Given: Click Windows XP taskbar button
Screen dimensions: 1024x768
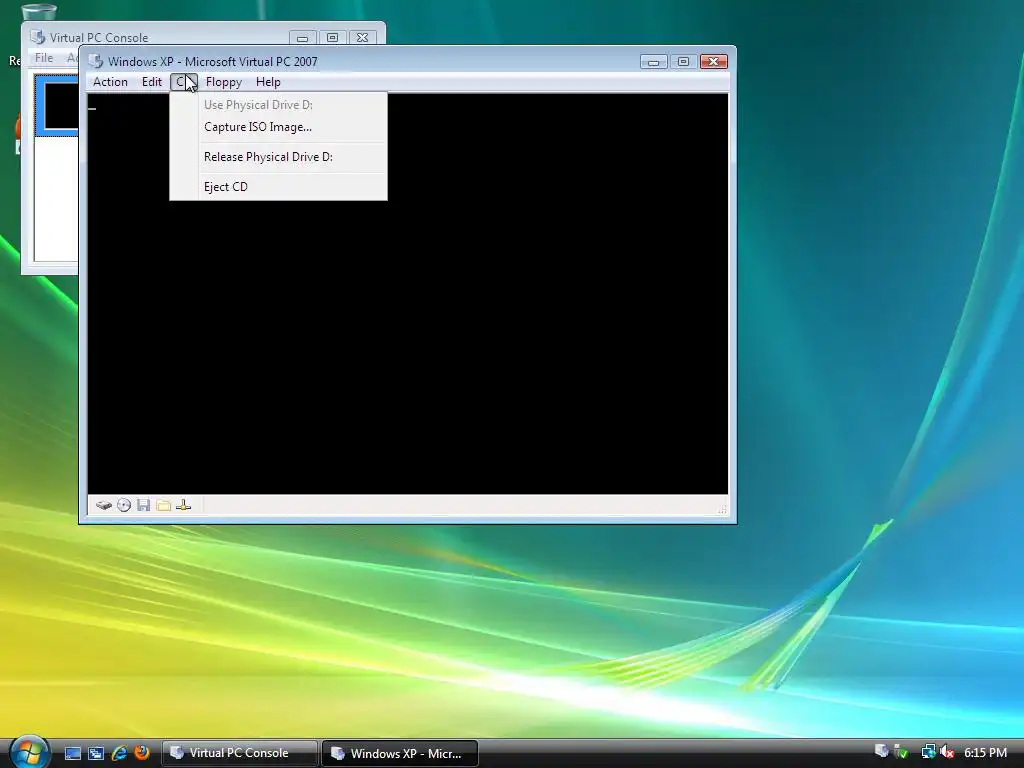Looking at the screenshot, I should tap(400, 753).
